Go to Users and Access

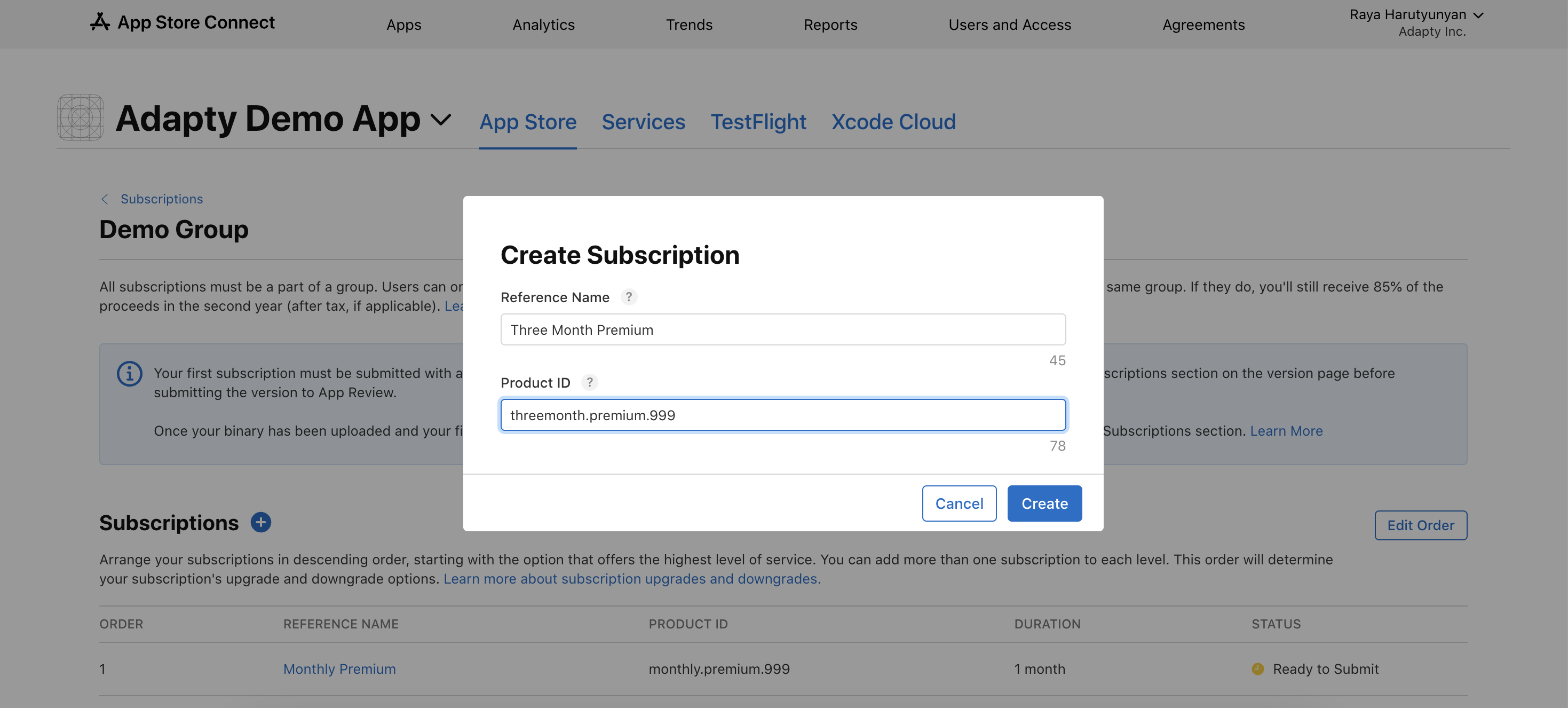coord(1009,25)
